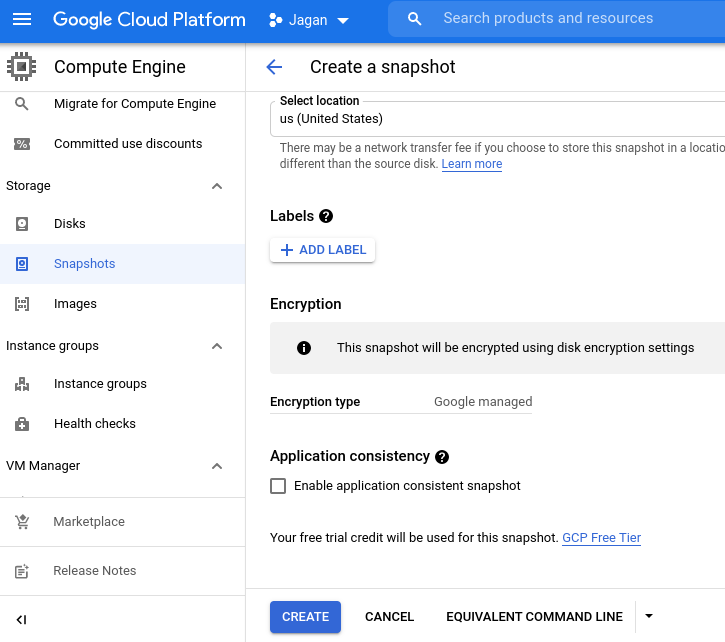Viewport: 725px width, 642px height.
Task: Click the Images icon
Action: click(22, 304)
